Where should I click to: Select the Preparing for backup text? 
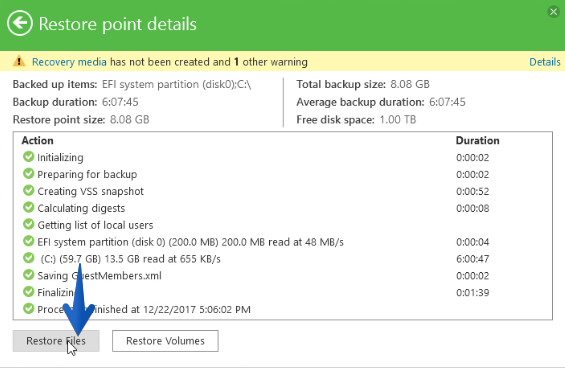point(87,174)
